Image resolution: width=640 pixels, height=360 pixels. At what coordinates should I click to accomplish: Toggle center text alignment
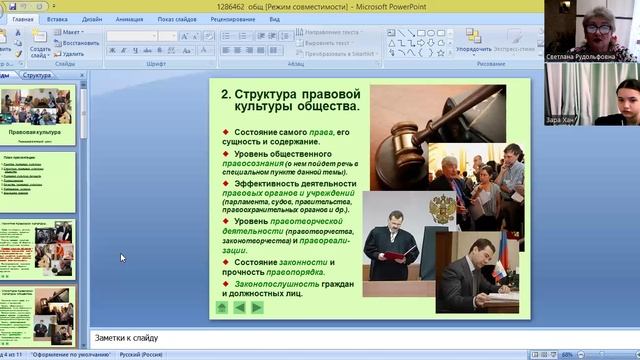click(x=238, y=50)
